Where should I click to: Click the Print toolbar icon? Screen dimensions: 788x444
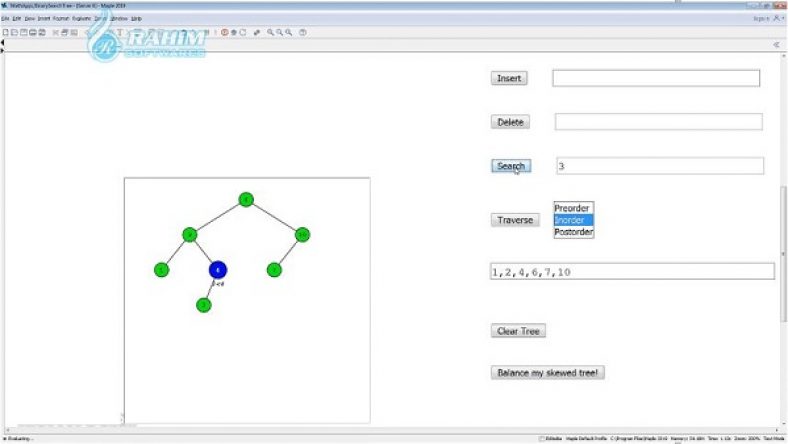(33, 32)
